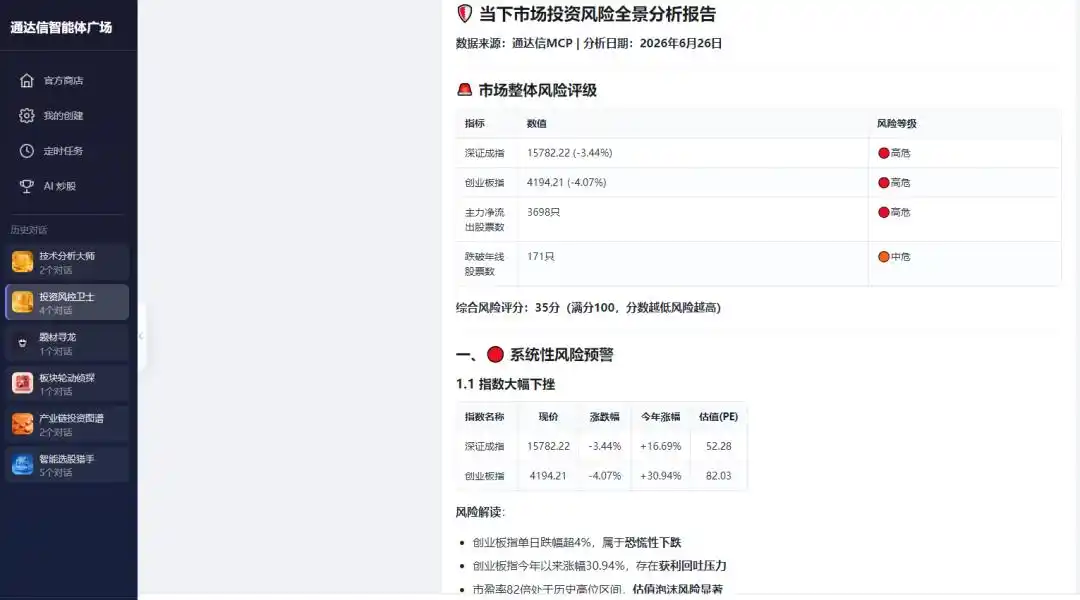Image resolution: width=1080 pixels, height=600 pixels.
Task: Click PE value 52.28
Action: [718, 446]
